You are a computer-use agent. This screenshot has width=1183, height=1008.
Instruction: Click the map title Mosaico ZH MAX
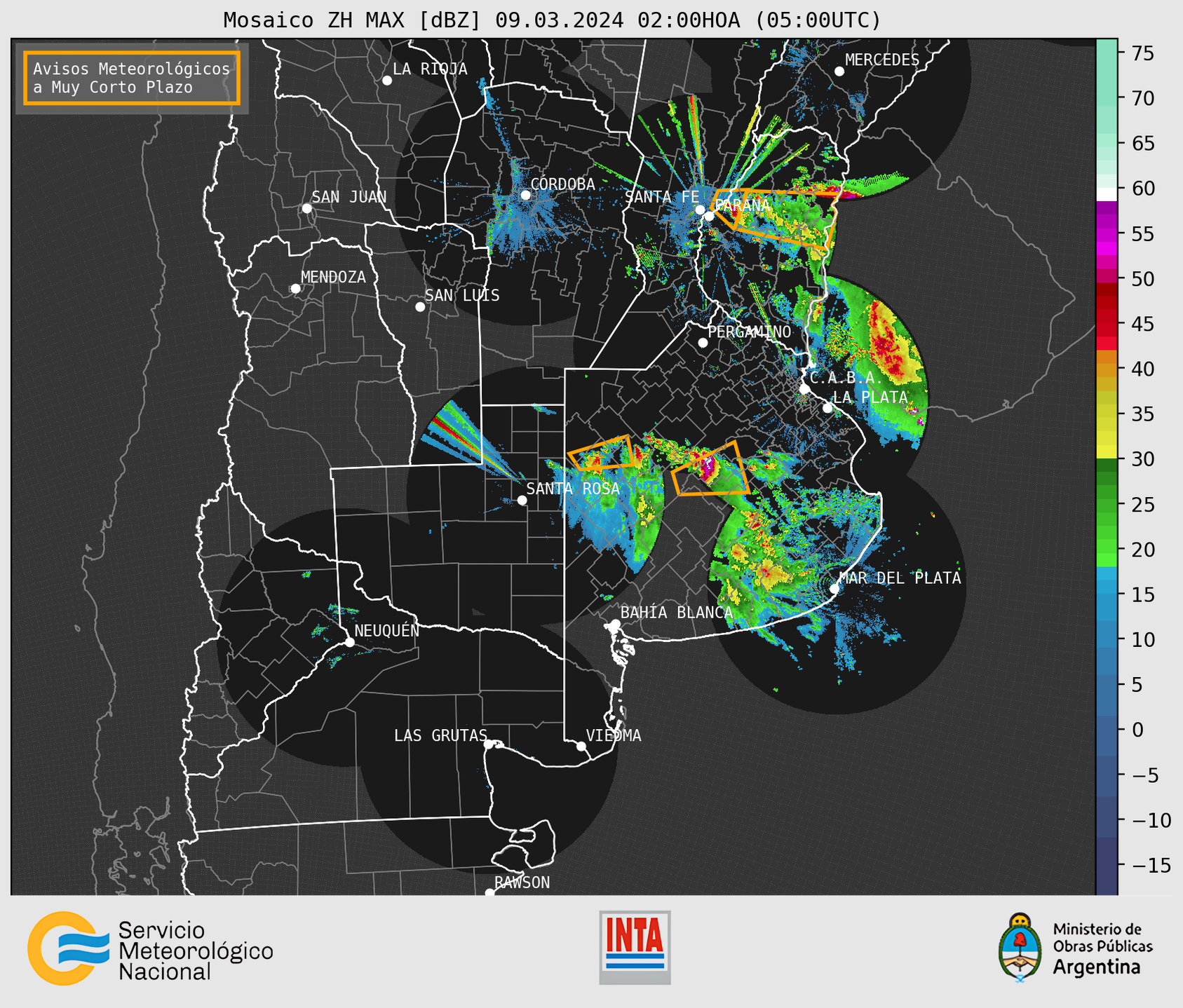click(x=553, y=20)
